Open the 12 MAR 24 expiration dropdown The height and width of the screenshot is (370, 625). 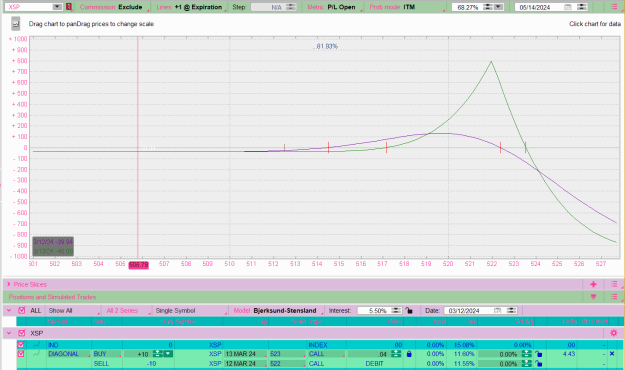pos(245,363)
